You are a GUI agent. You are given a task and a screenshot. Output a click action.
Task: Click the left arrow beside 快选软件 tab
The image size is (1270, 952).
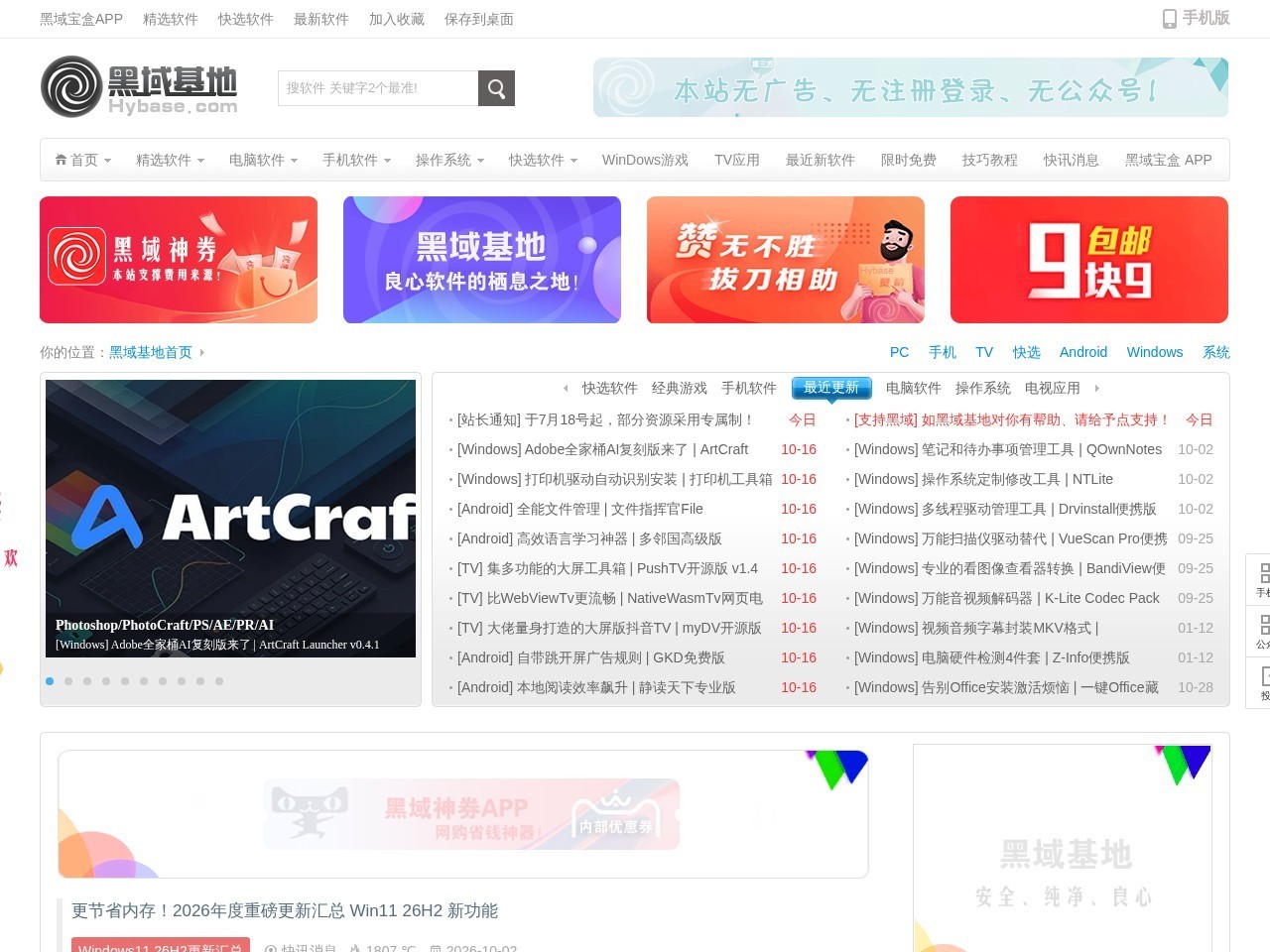[x=566, y=388]
